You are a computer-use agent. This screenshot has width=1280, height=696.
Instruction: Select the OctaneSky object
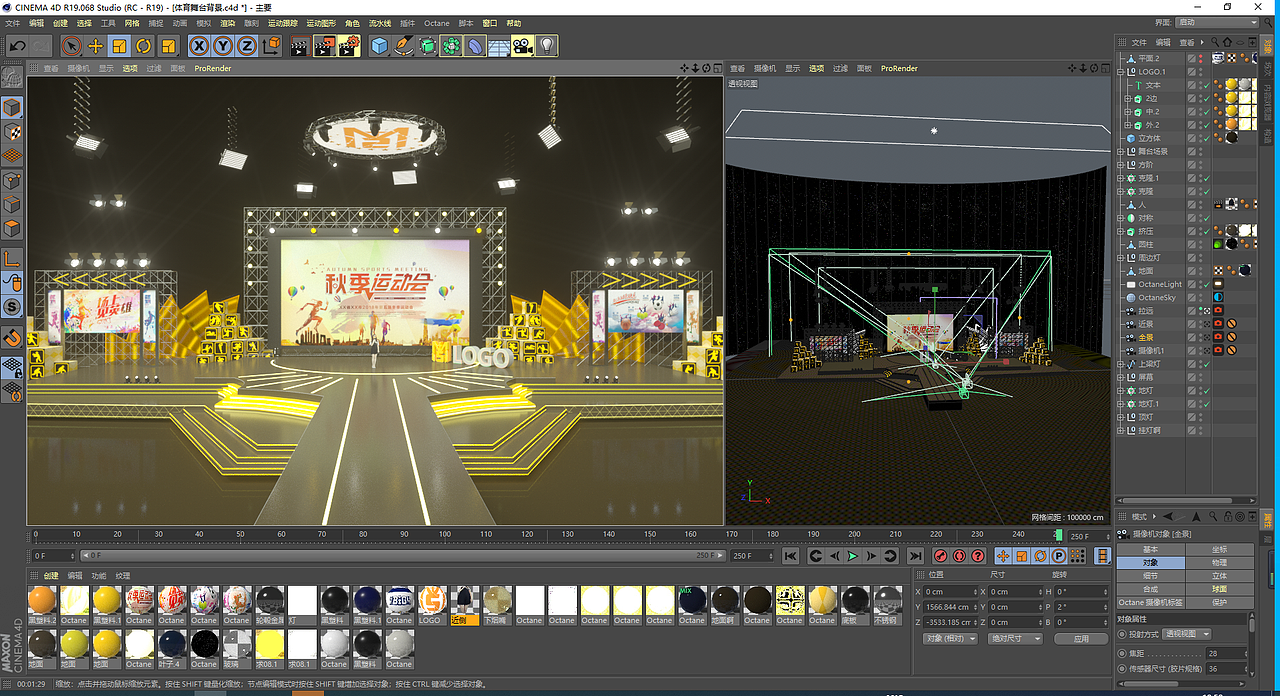pyautogui.click(x=1157, y=298)
